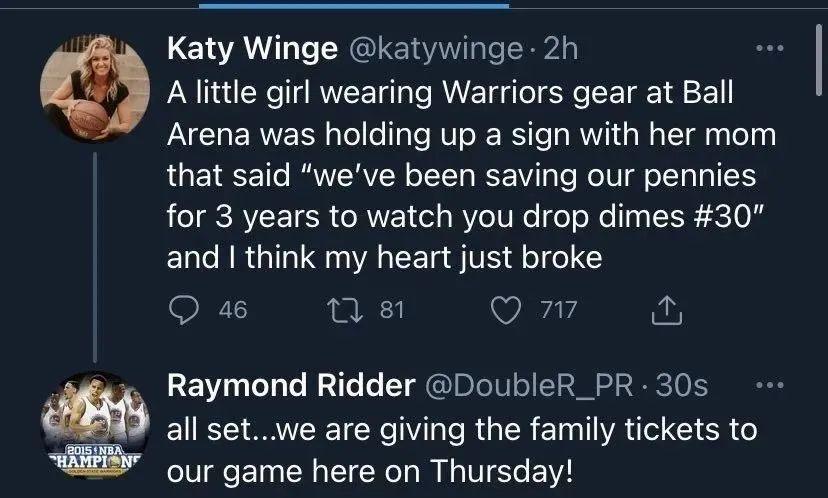Screen dimensions: 828x498
Task: Click the 717 likes count
Action: 558,310
